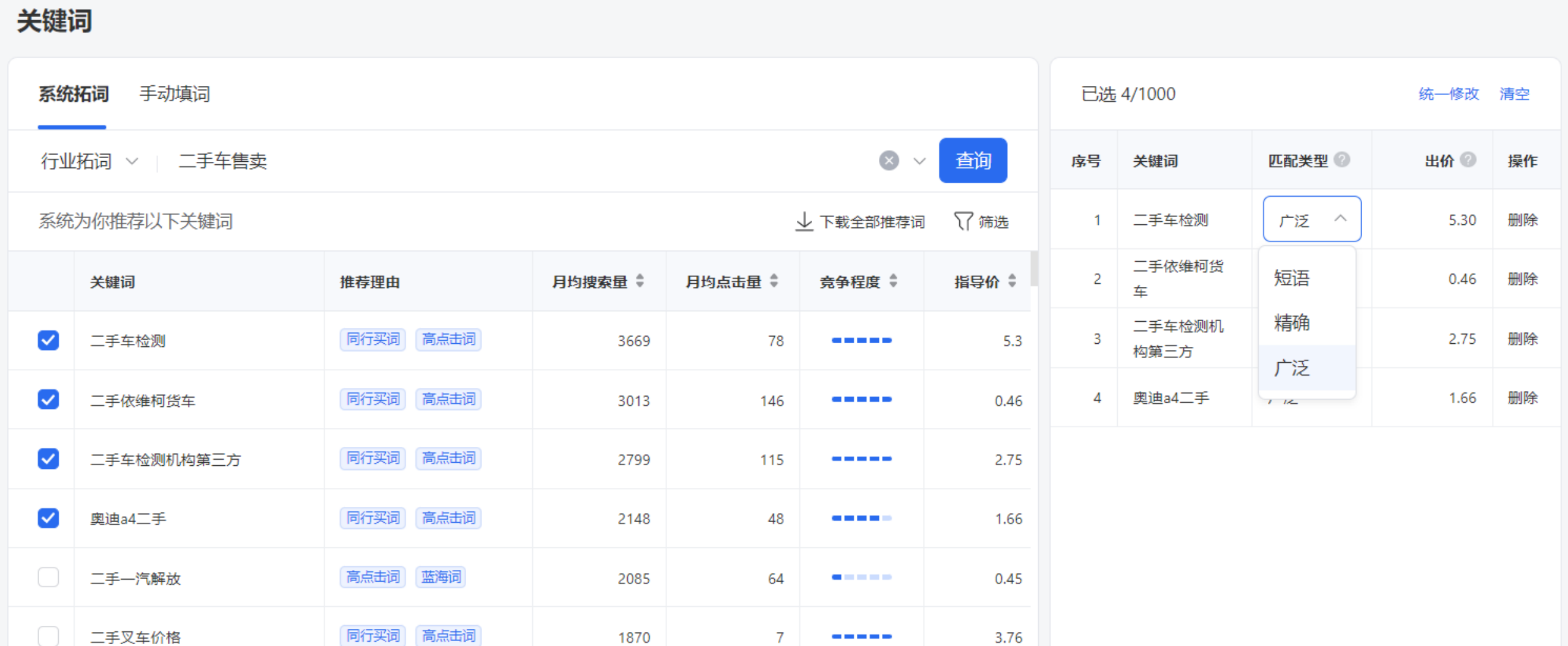Click the blue 查询 button
Screen dimensions: 1568x646
coord(973,161)
